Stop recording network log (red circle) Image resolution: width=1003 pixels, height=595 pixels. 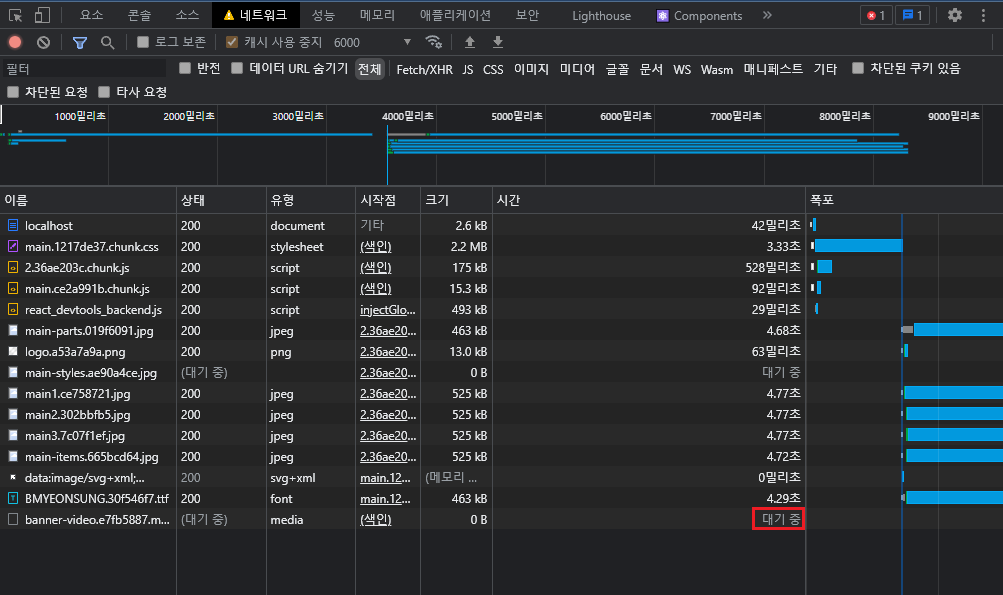15,42
